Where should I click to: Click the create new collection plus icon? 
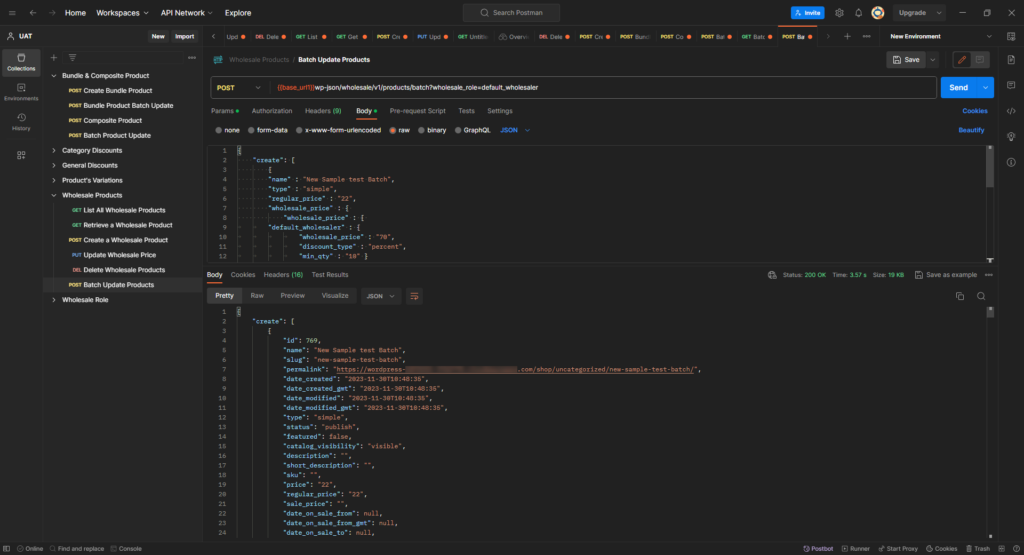click(x=54, y=58)
